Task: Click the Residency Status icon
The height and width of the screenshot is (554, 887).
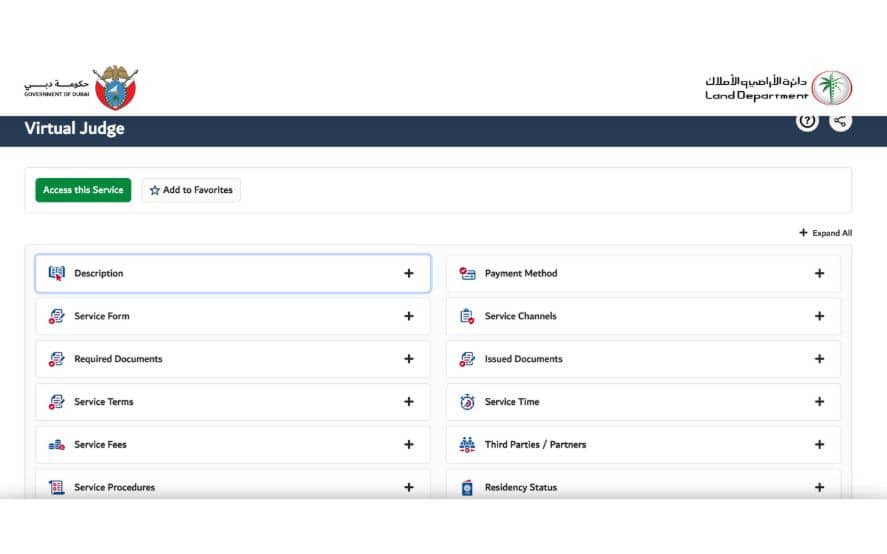Action: [x=467, y=488]
